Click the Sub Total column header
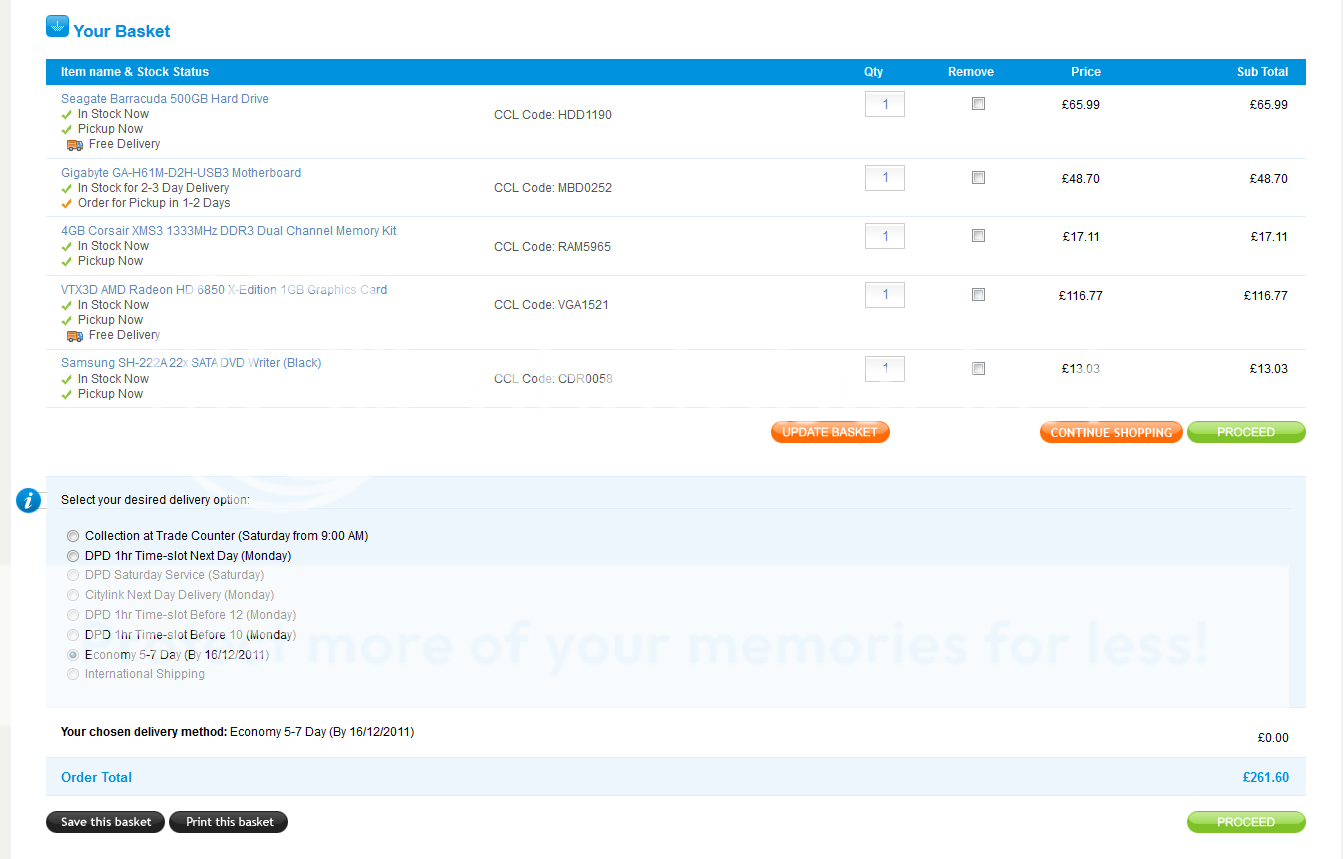 click(1263, 72)
